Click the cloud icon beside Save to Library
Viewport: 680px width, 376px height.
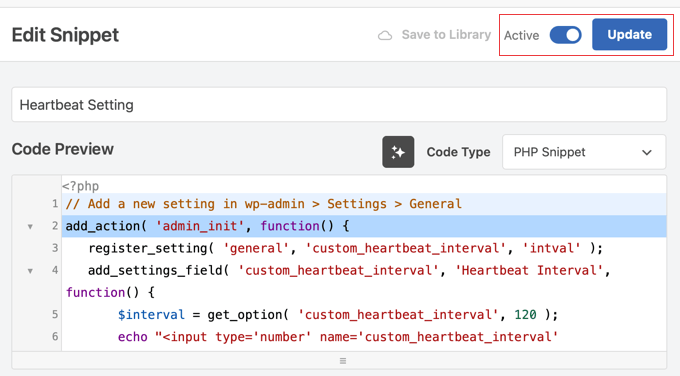(x=385, y=35)
